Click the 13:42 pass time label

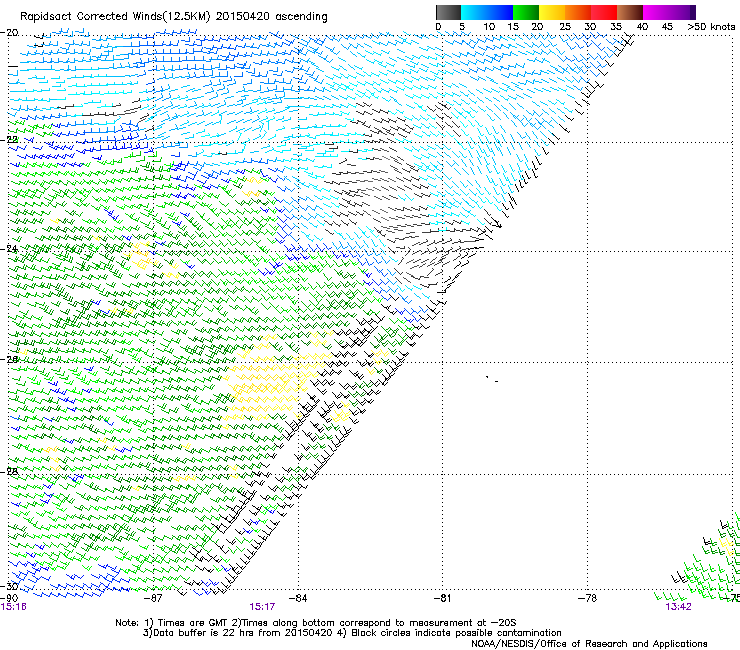tap(678, 607)
